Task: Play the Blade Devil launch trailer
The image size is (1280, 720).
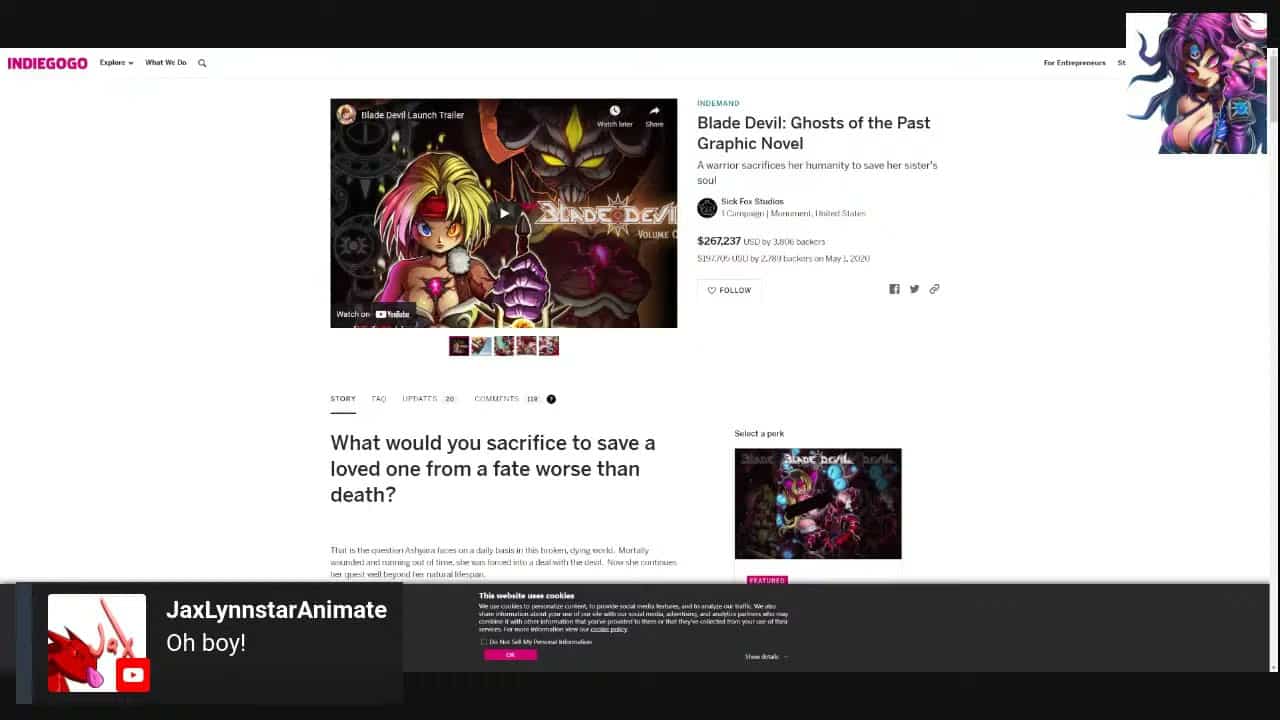Action: coord(504,213)
